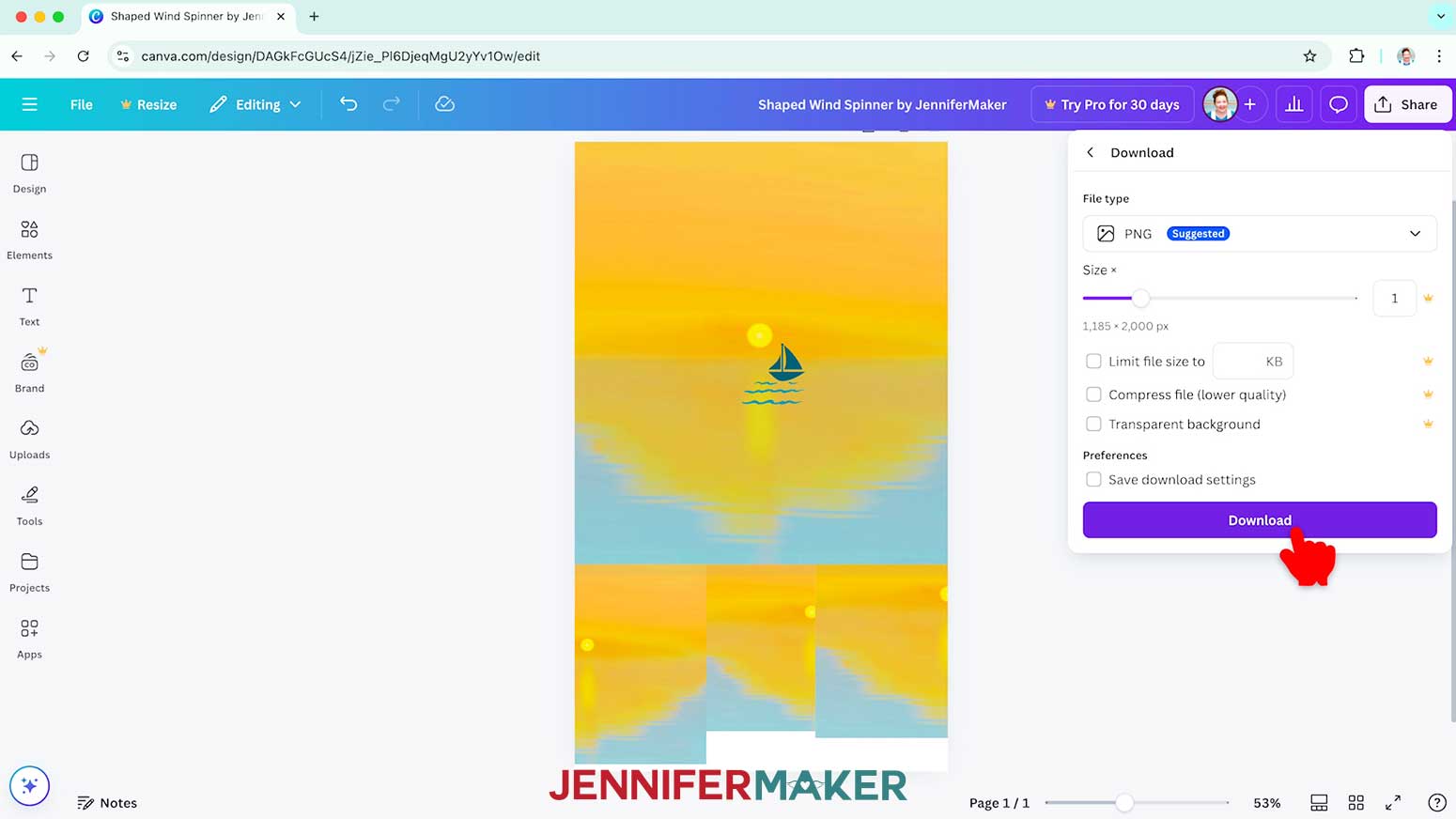Open the Brand kit panel
The width and height of the screenshot is (1456, 819).
point(29,373)
